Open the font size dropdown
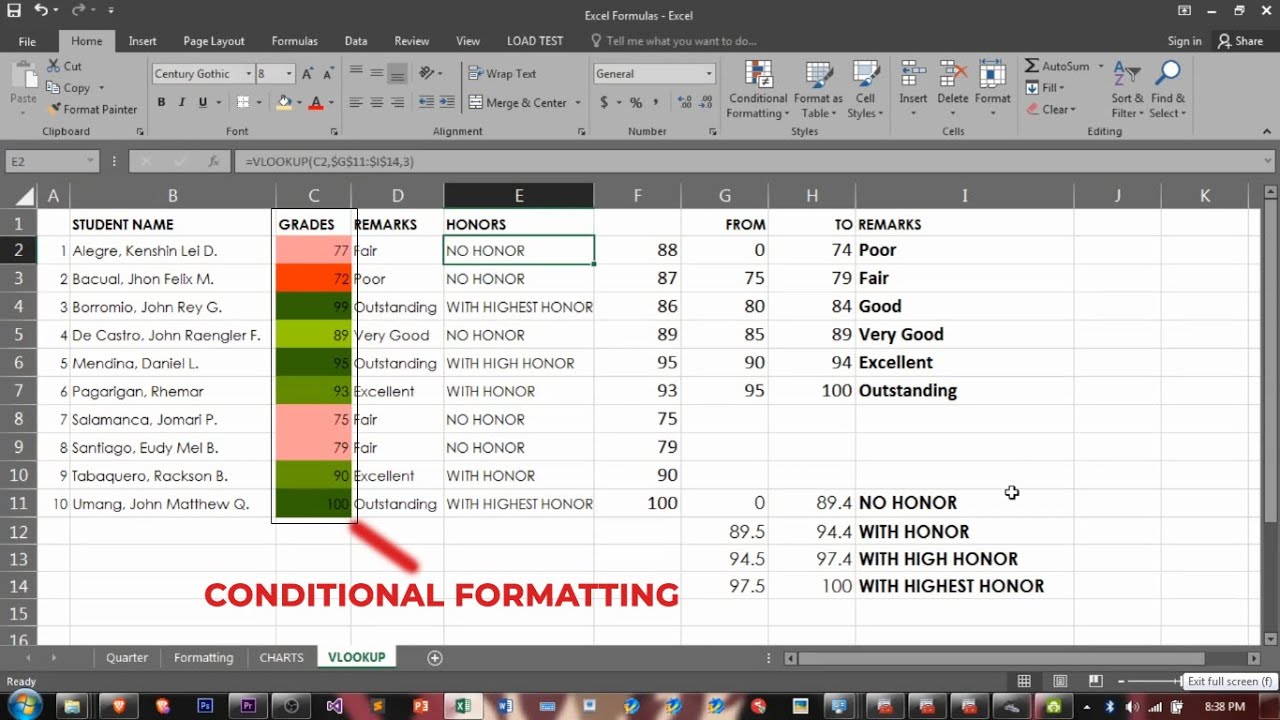The height and width of the screenshot is (720, 1280). [x=289, y=74]
